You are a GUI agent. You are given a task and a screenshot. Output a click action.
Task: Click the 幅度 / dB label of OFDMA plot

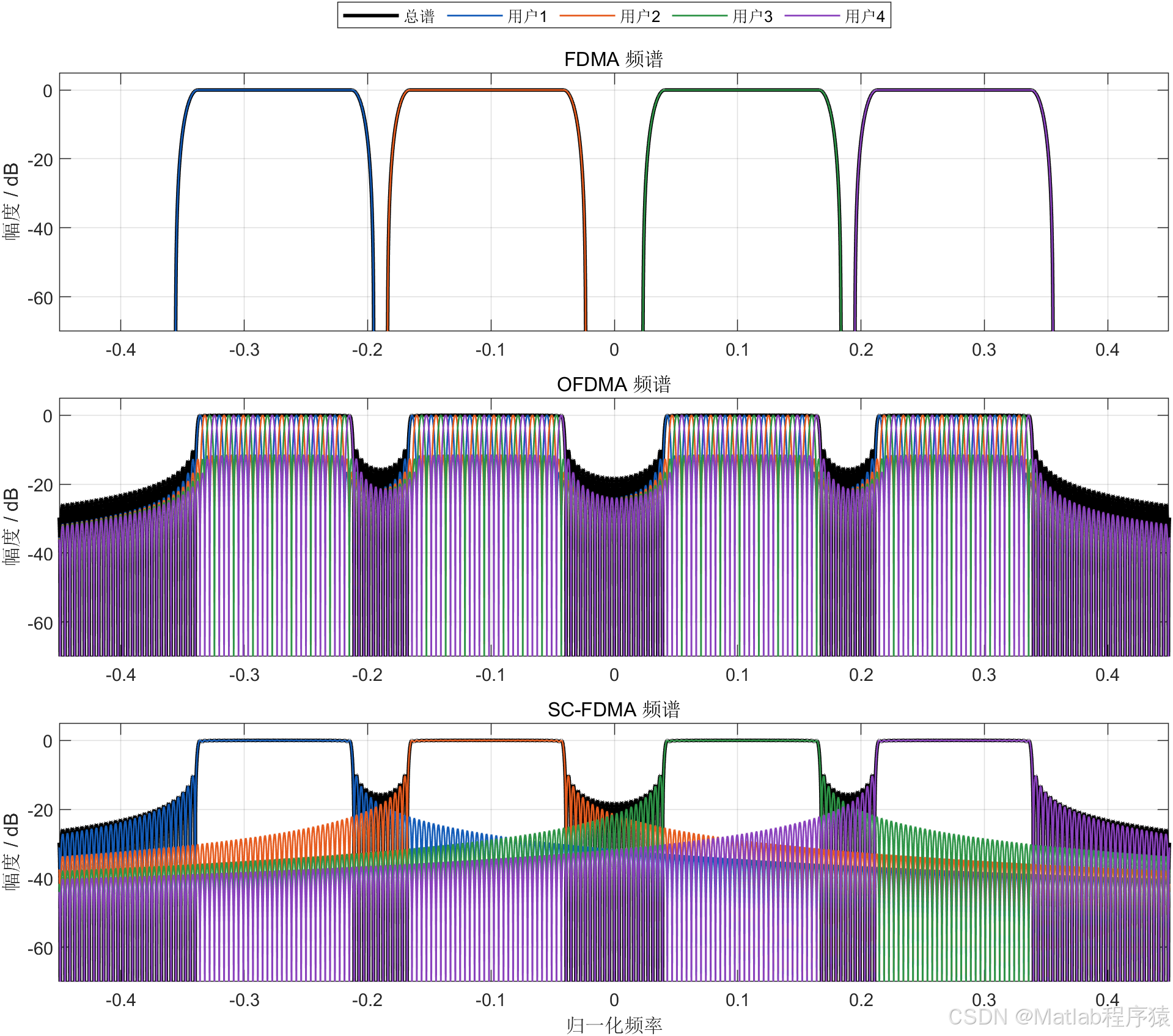coord(12,527)
